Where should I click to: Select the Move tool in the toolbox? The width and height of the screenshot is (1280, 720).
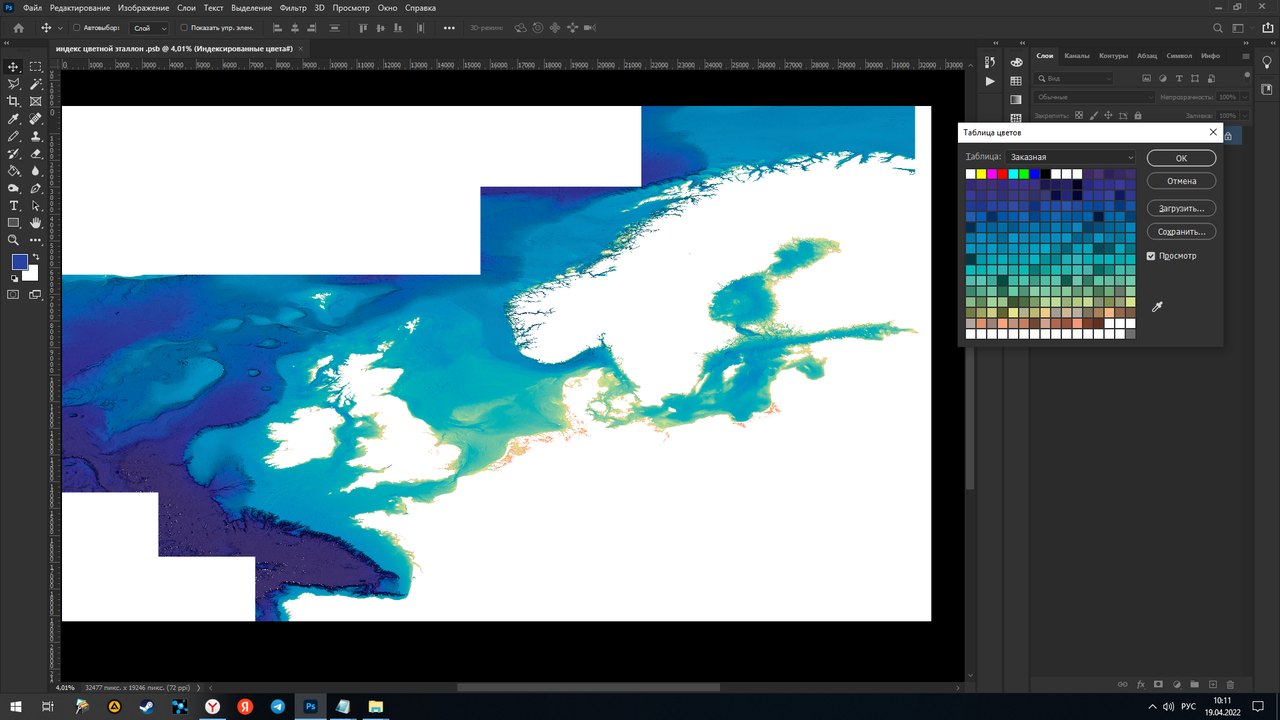14,67
